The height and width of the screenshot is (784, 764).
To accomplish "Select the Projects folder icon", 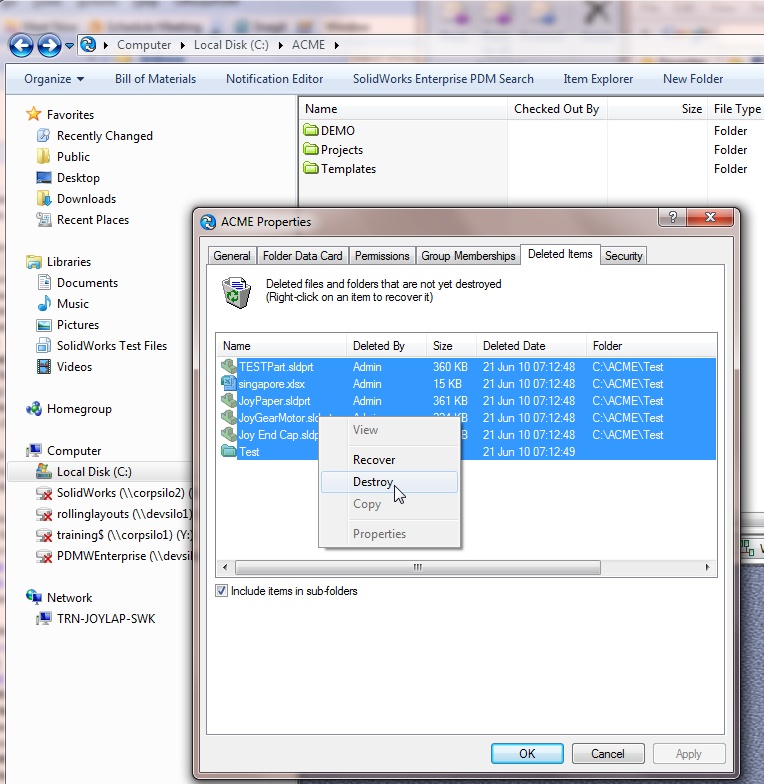I will coord(310,149).
